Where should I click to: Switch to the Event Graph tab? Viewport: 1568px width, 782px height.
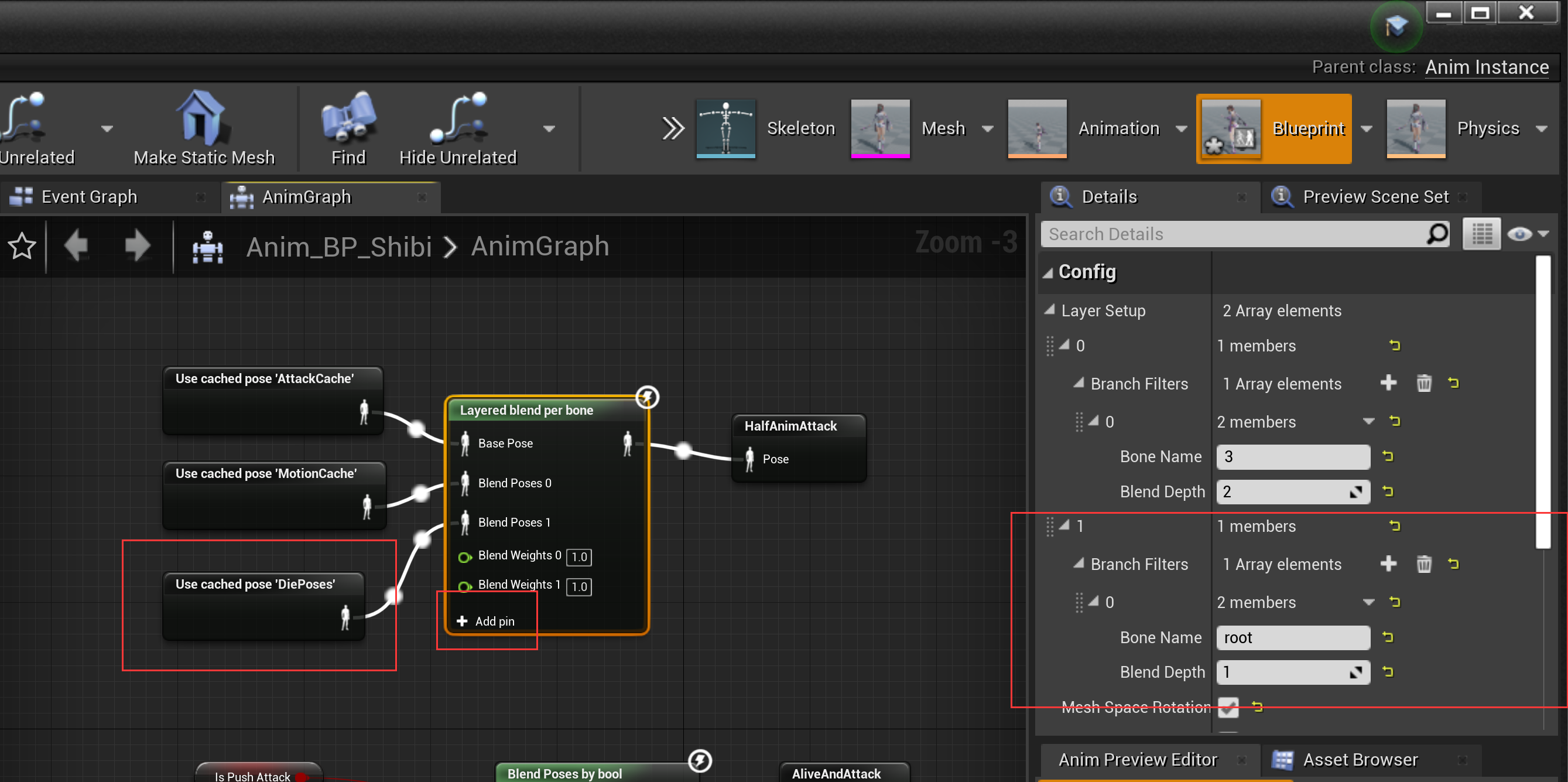pyautogui.click(x=89, y=197)
